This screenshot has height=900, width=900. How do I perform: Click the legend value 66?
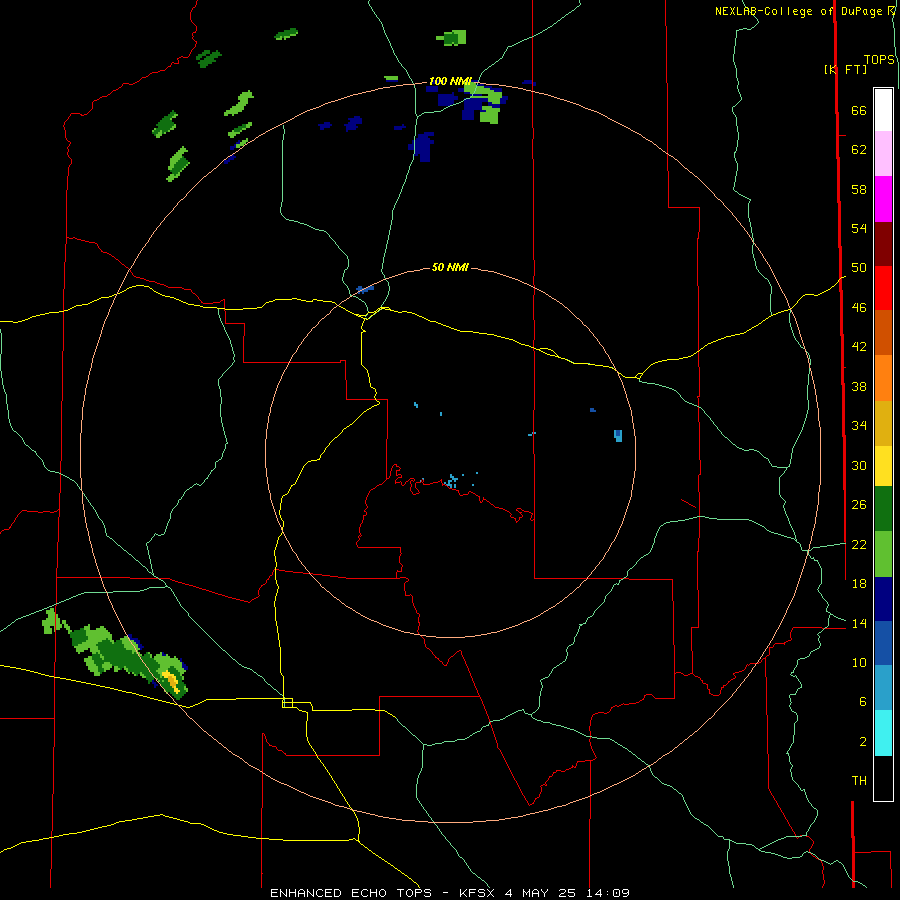(859, 110)
